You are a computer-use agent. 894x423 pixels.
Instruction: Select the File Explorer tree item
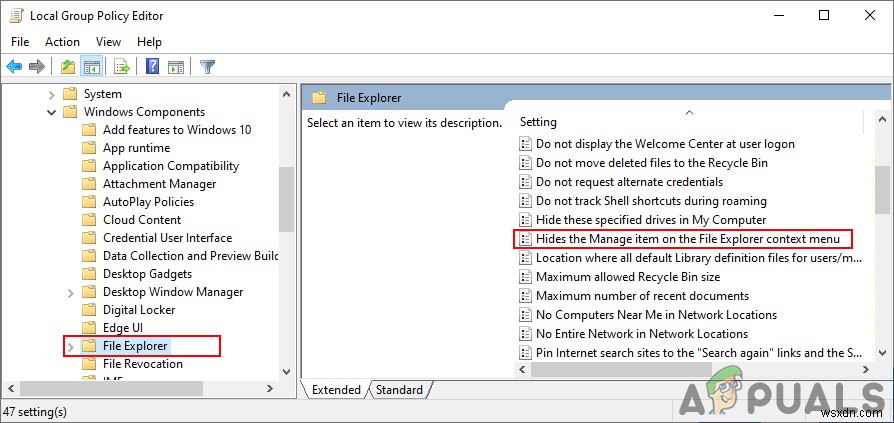135,346
